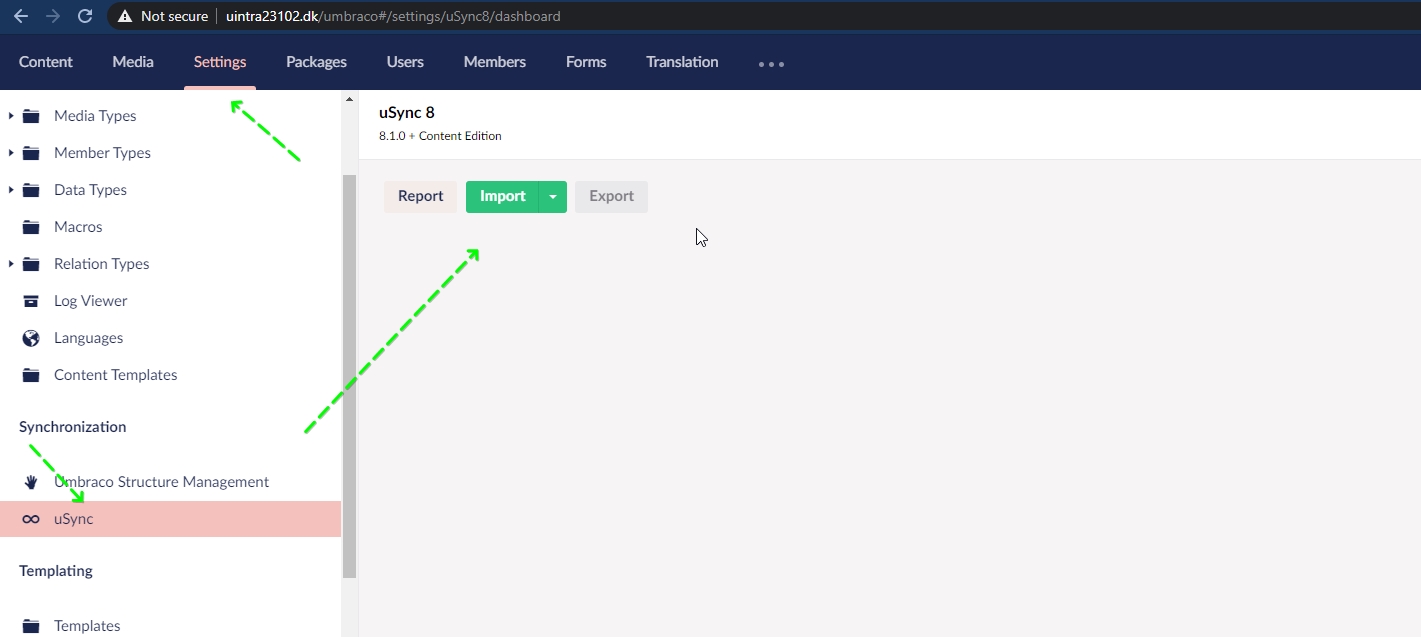Screen dimensions: 1421x637
Task: Click the Data Types folder icon
Action: click(x=31, y=190)
